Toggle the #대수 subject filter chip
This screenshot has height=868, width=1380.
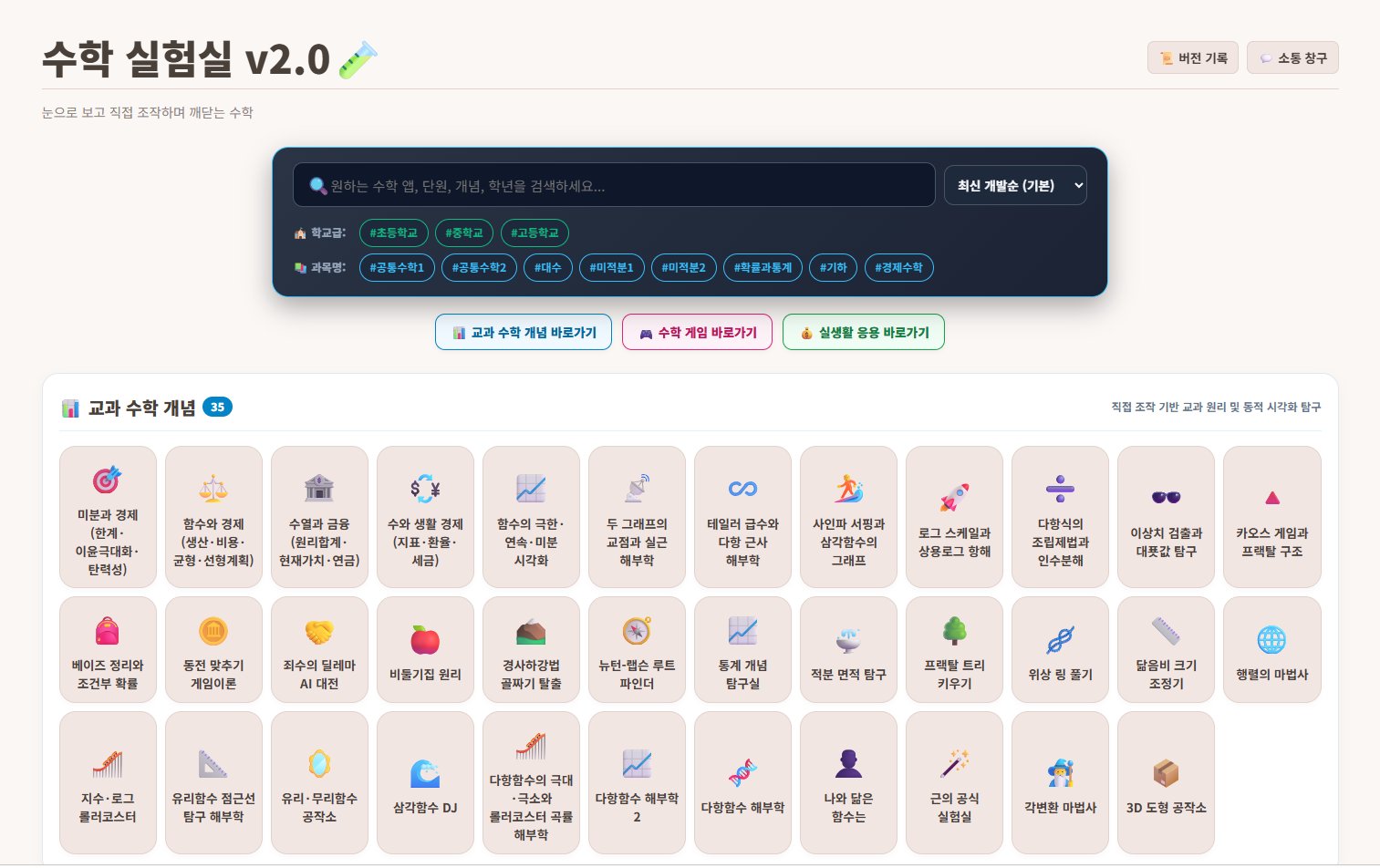547,267
